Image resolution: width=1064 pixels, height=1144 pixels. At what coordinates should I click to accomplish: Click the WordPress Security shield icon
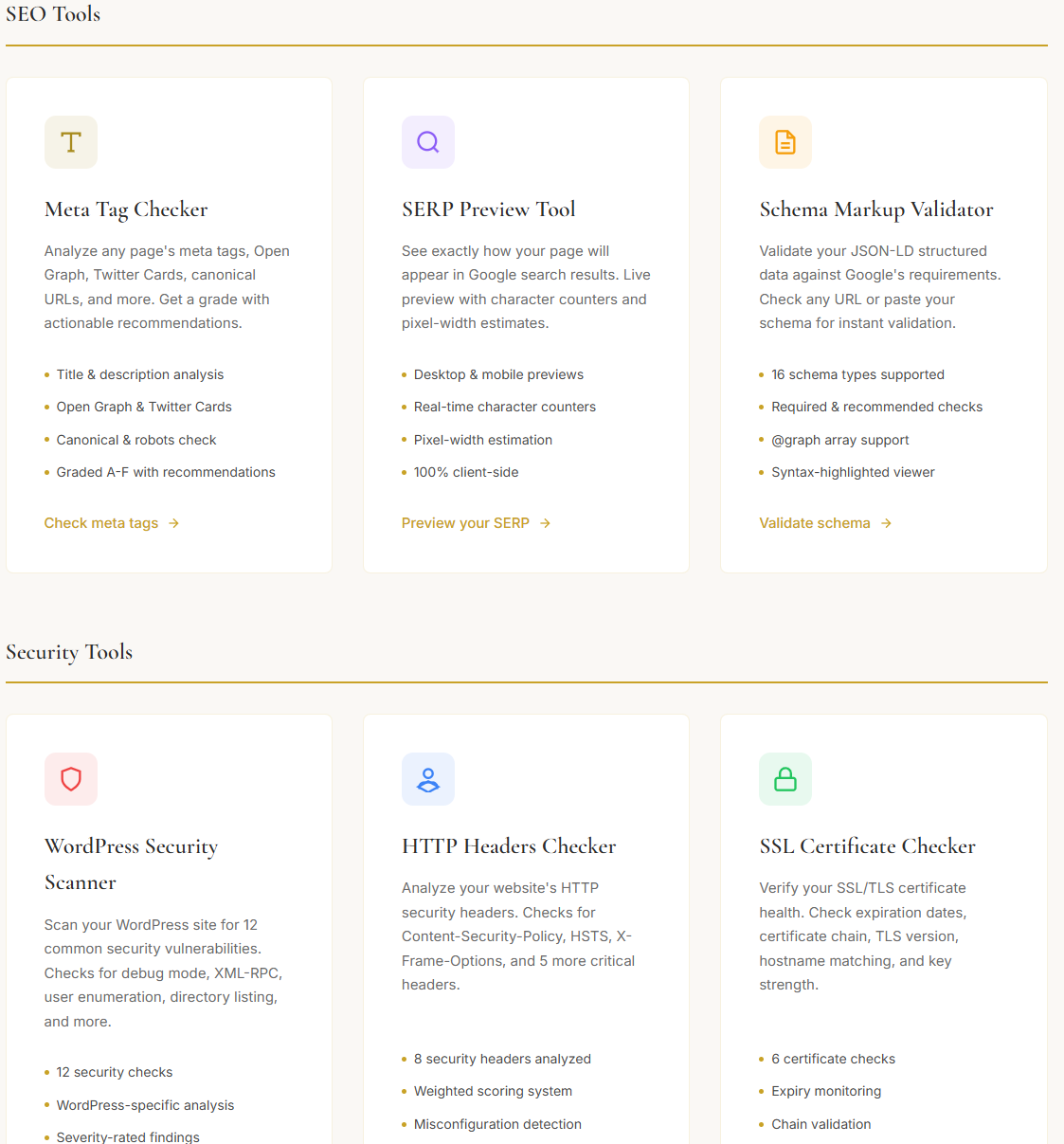tap(71, 779)
